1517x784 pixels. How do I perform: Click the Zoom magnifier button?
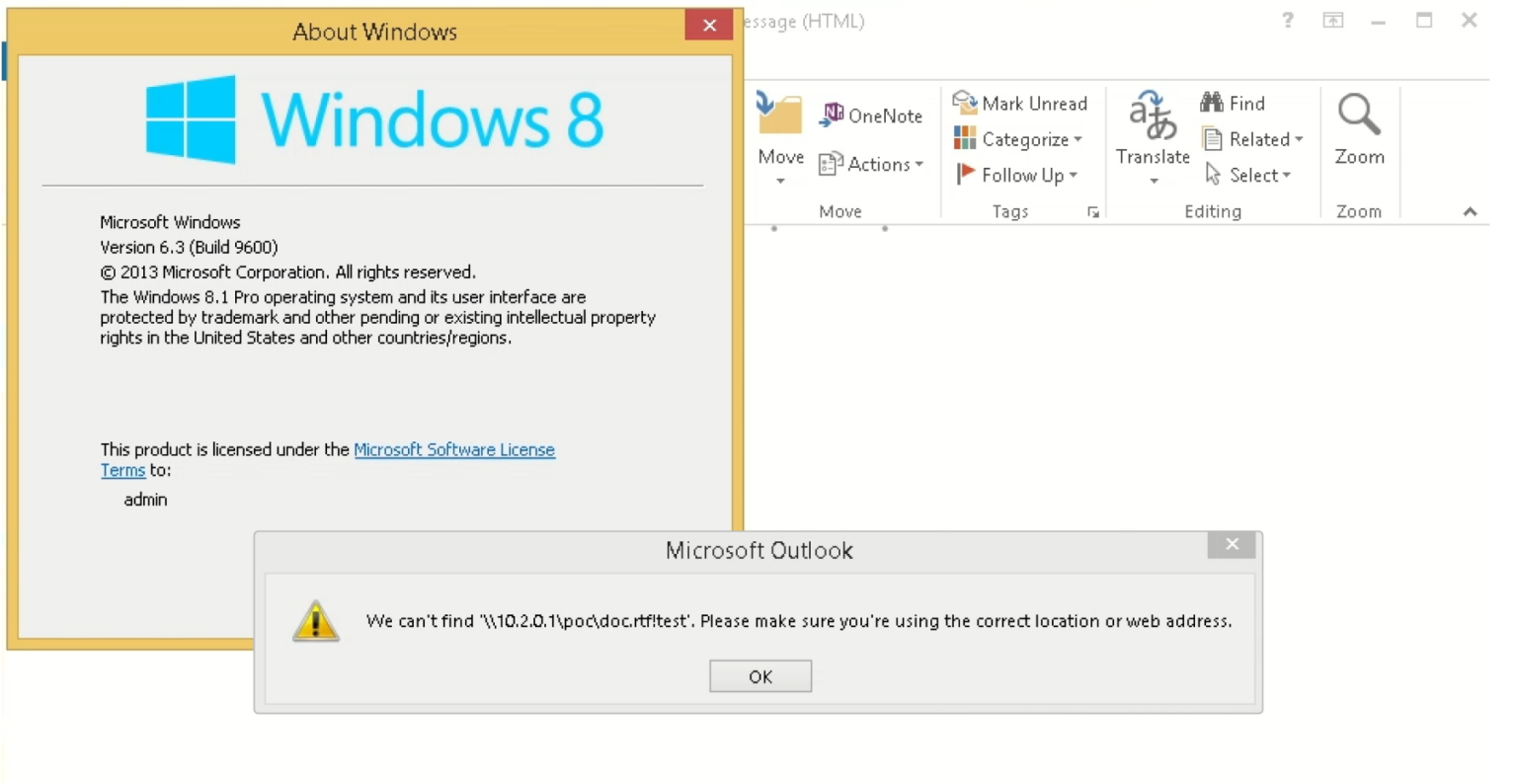point(1359,129)
